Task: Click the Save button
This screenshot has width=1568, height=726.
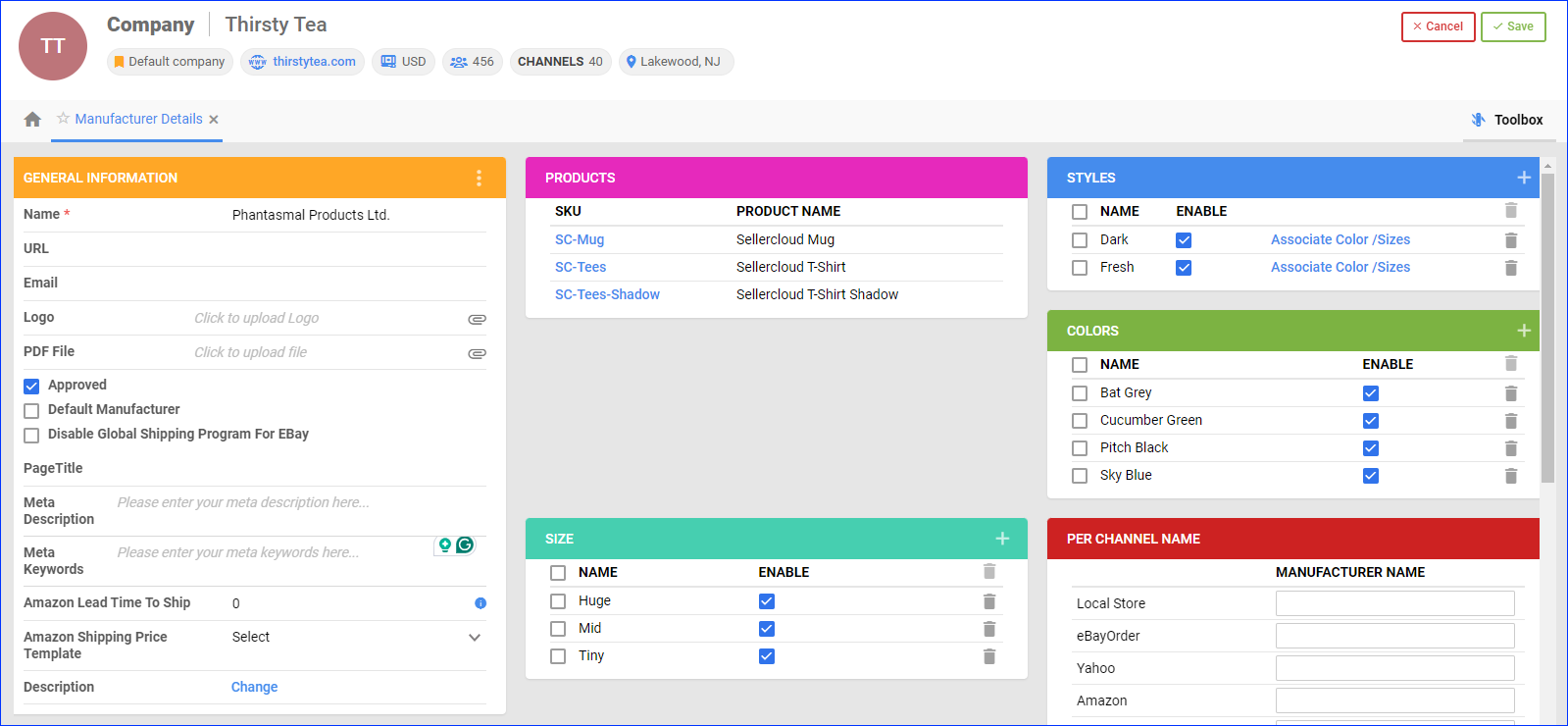Action: (1512, 26)
